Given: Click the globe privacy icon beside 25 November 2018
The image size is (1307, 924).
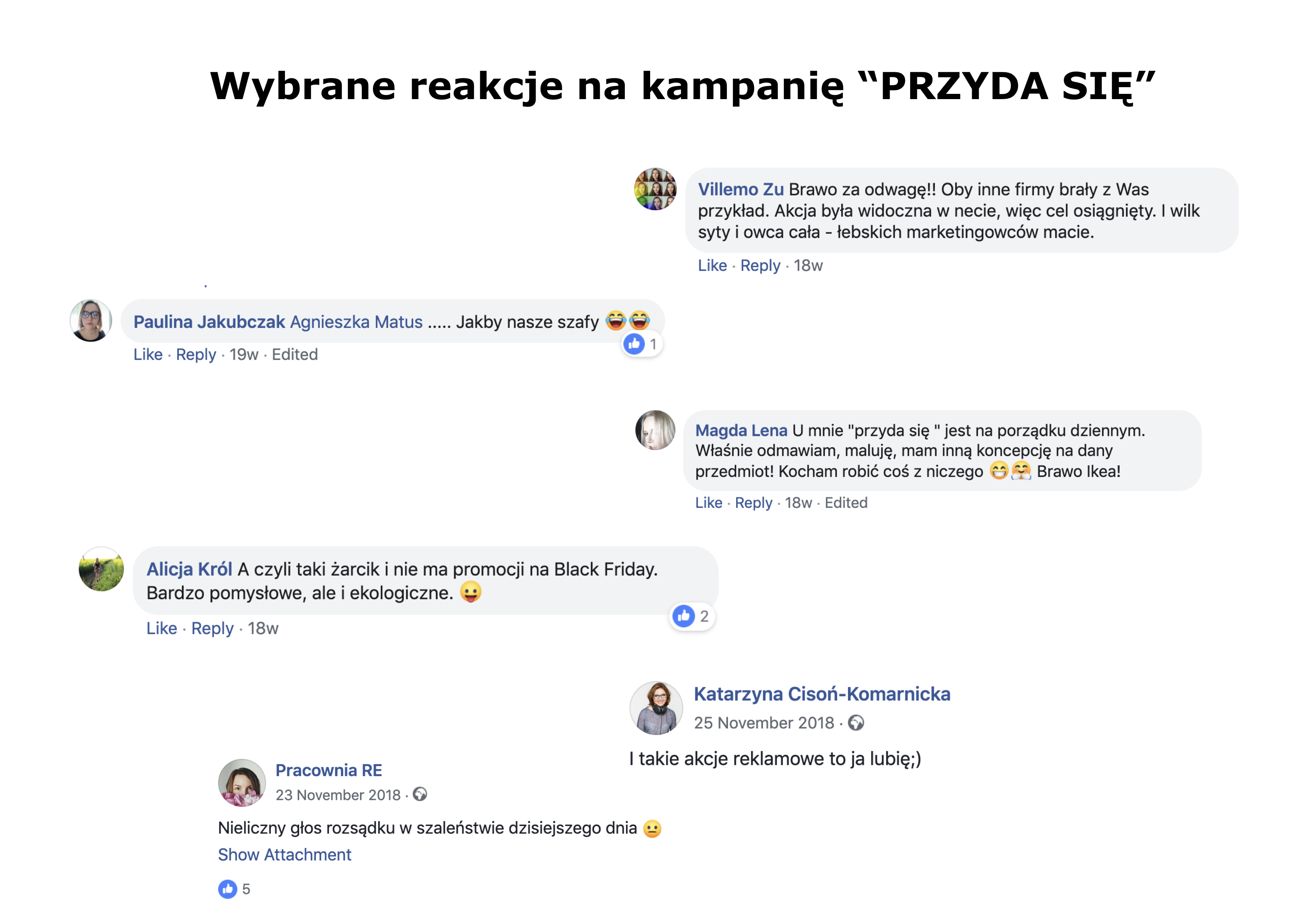Looking at the screenshot, I should click(855, 722).
